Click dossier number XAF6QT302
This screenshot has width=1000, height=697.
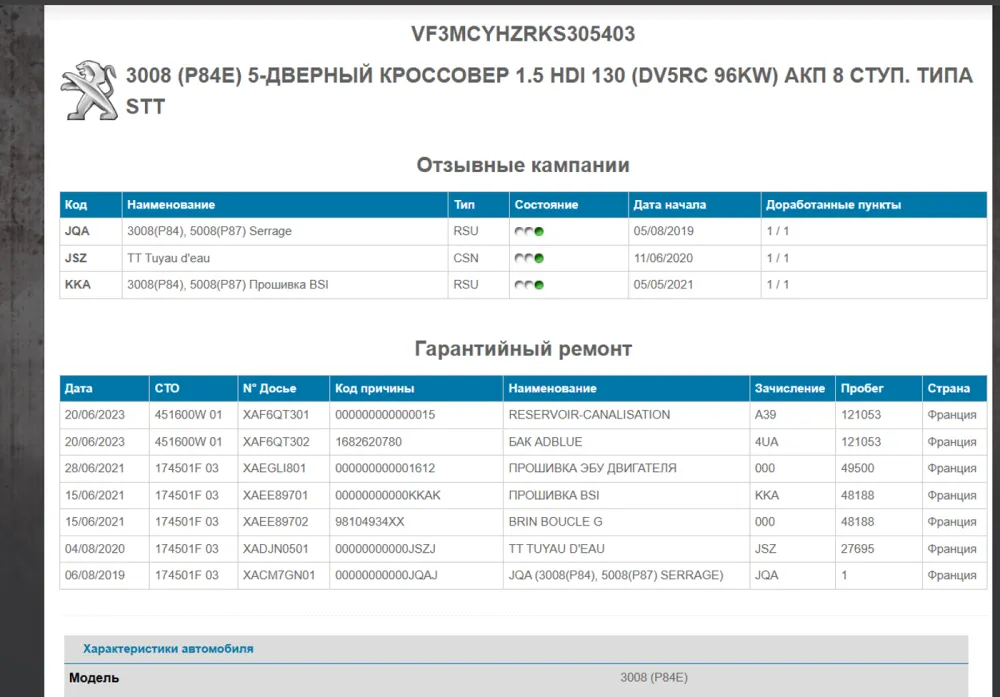pos(276,441)
